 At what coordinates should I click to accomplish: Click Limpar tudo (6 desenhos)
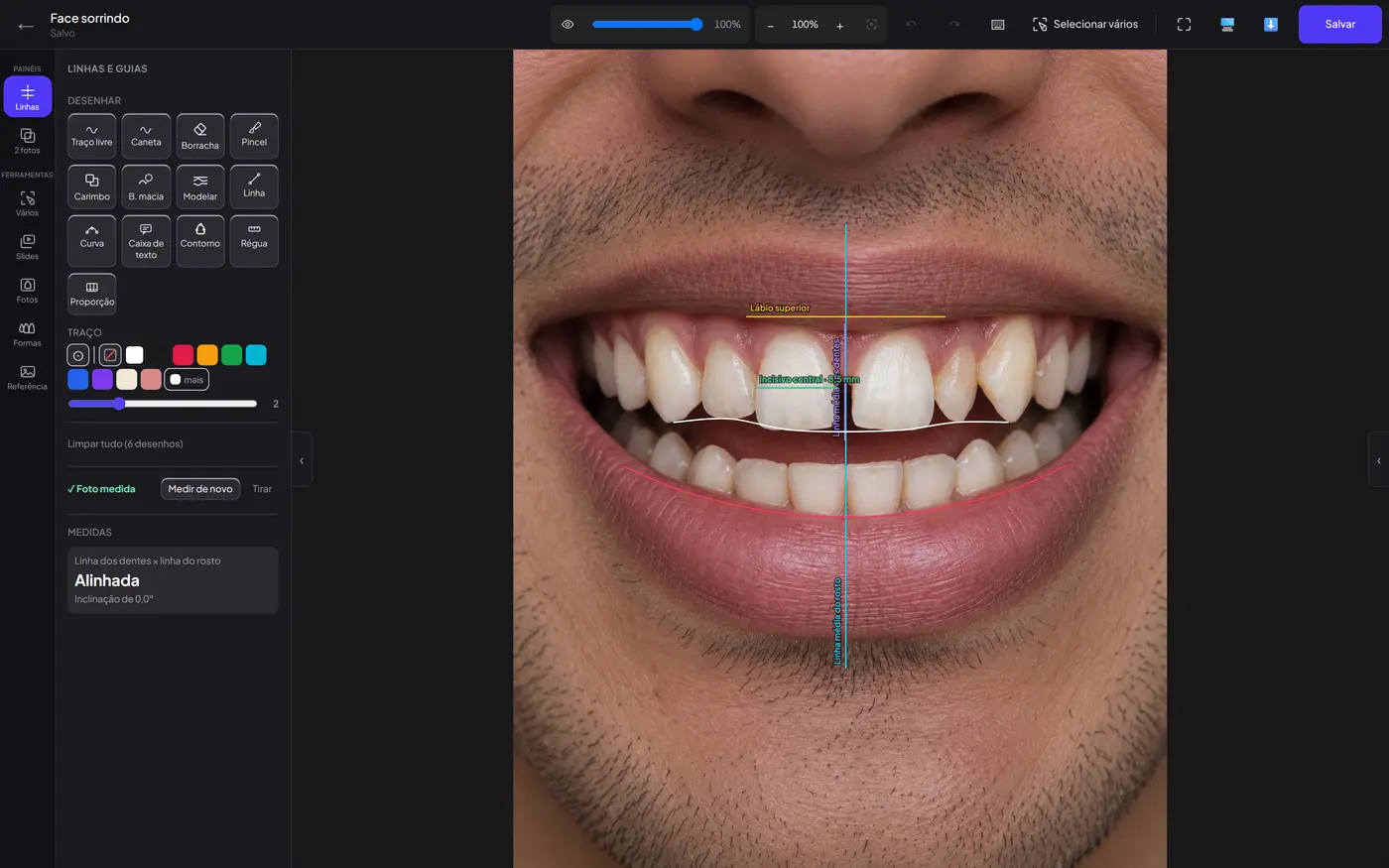coord(125,443)
